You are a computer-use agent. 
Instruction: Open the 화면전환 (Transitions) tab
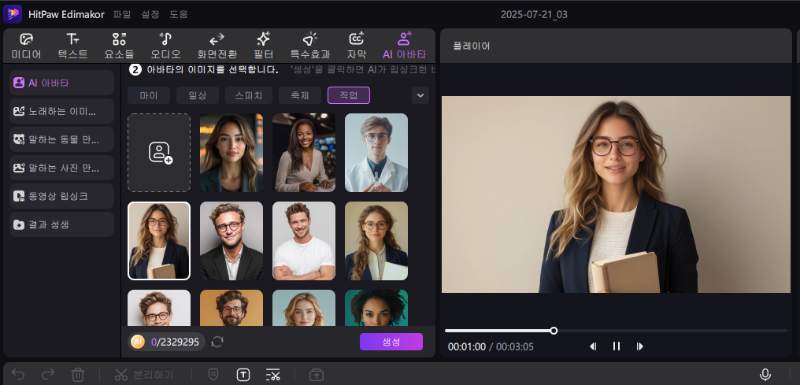(217, 45)
